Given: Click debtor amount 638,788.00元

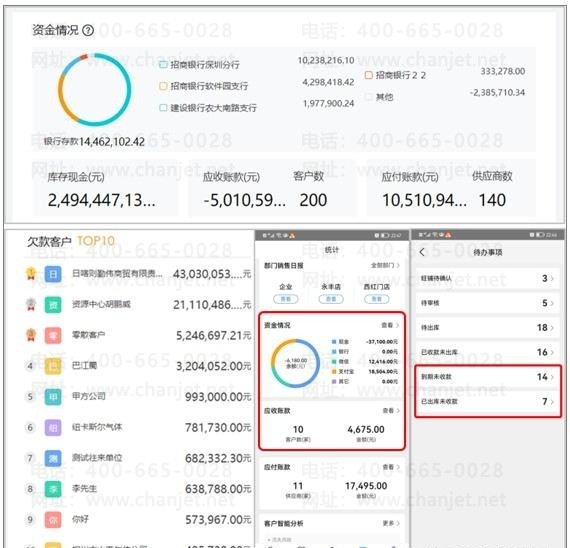Looking at the screenshot, I should tap(218, 489).
